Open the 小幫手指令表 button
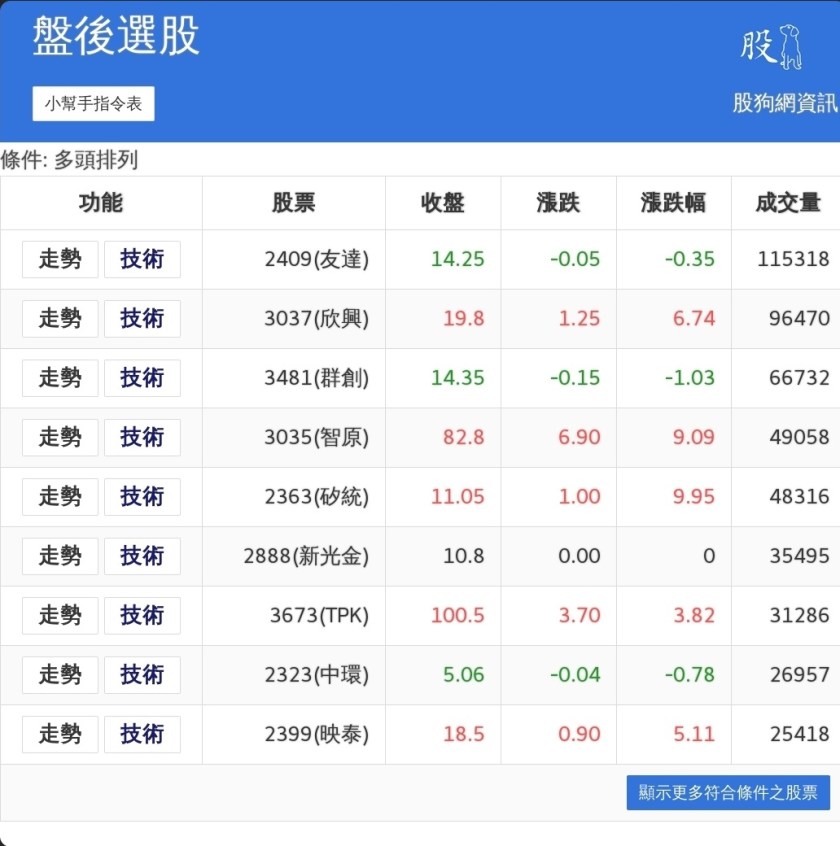The height and width of the screenshot is (846, 840). [93, 104]
